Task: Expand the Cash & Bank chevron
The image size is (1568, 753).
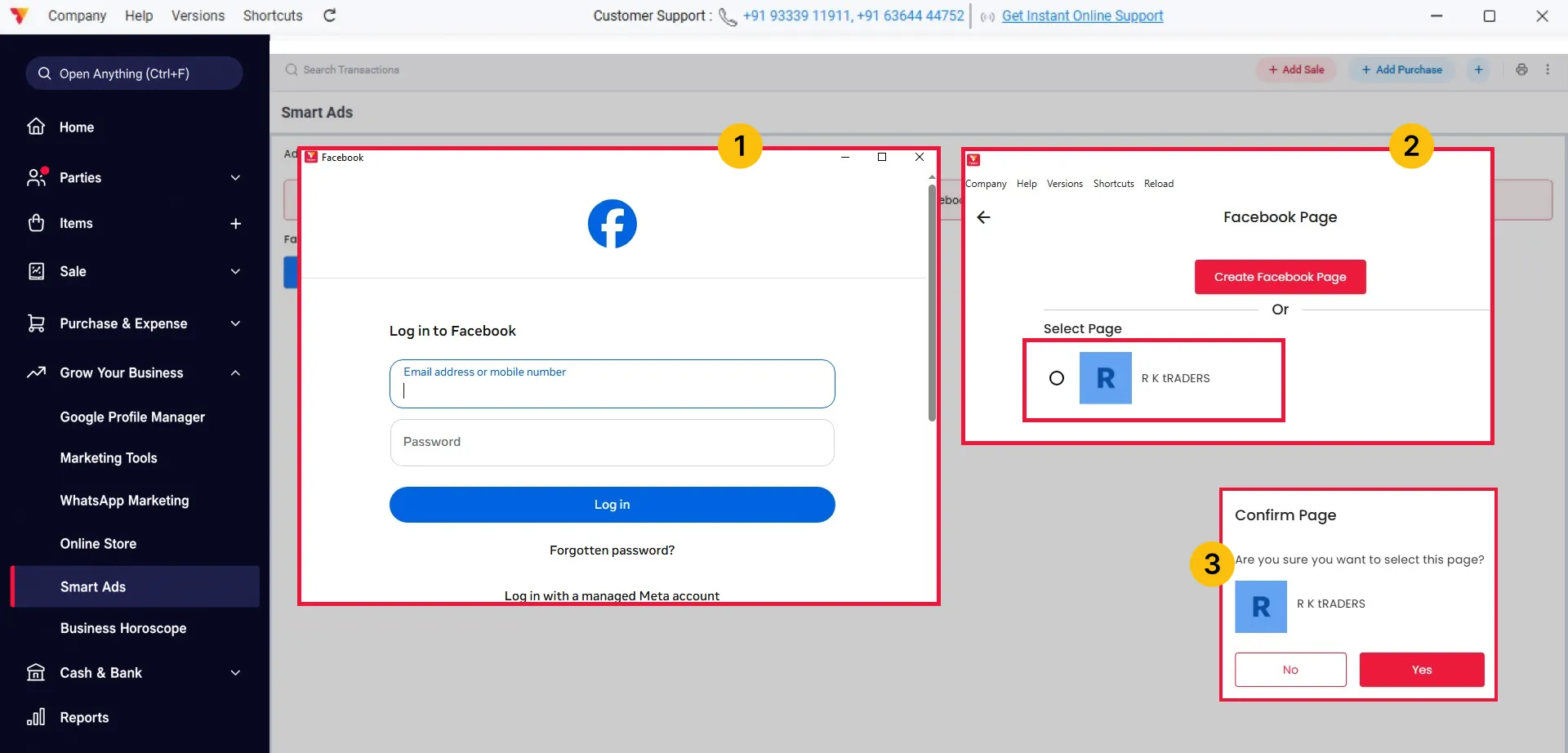Action: [235, 672]
